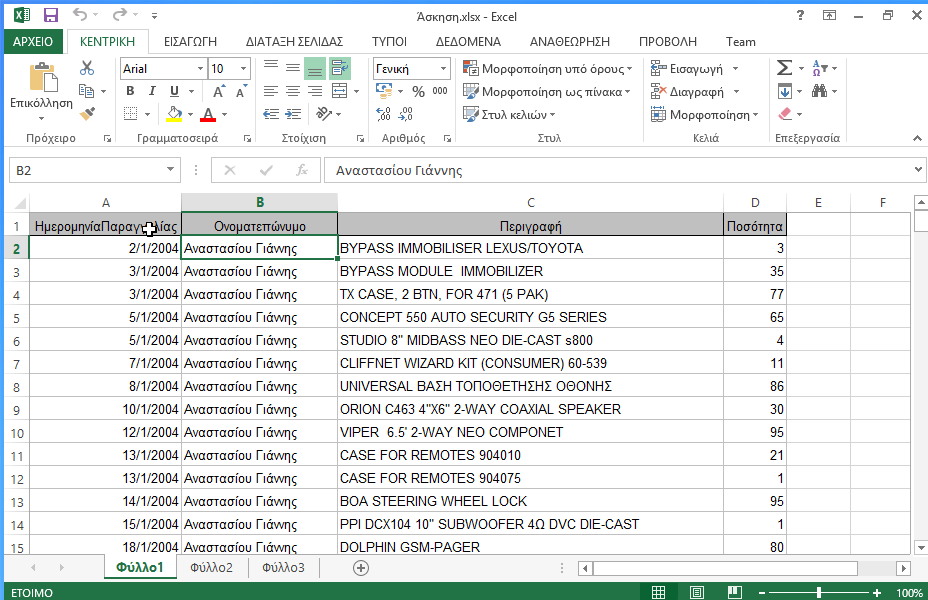The width and height of the screenshot is (928, 600).
Task: Open the font size 10 dropdown
Action: click(x=243, y=69)
